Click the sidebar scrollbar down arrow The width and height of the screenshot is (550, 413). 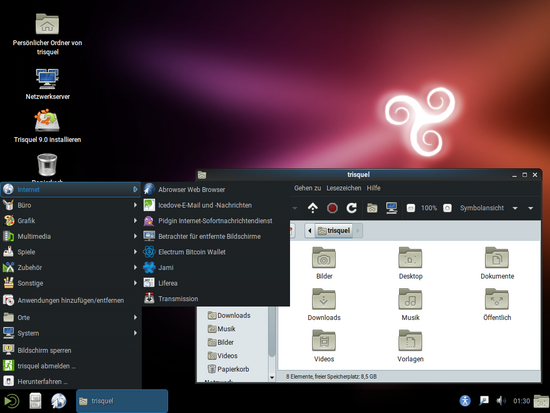(x=272, y=378)
